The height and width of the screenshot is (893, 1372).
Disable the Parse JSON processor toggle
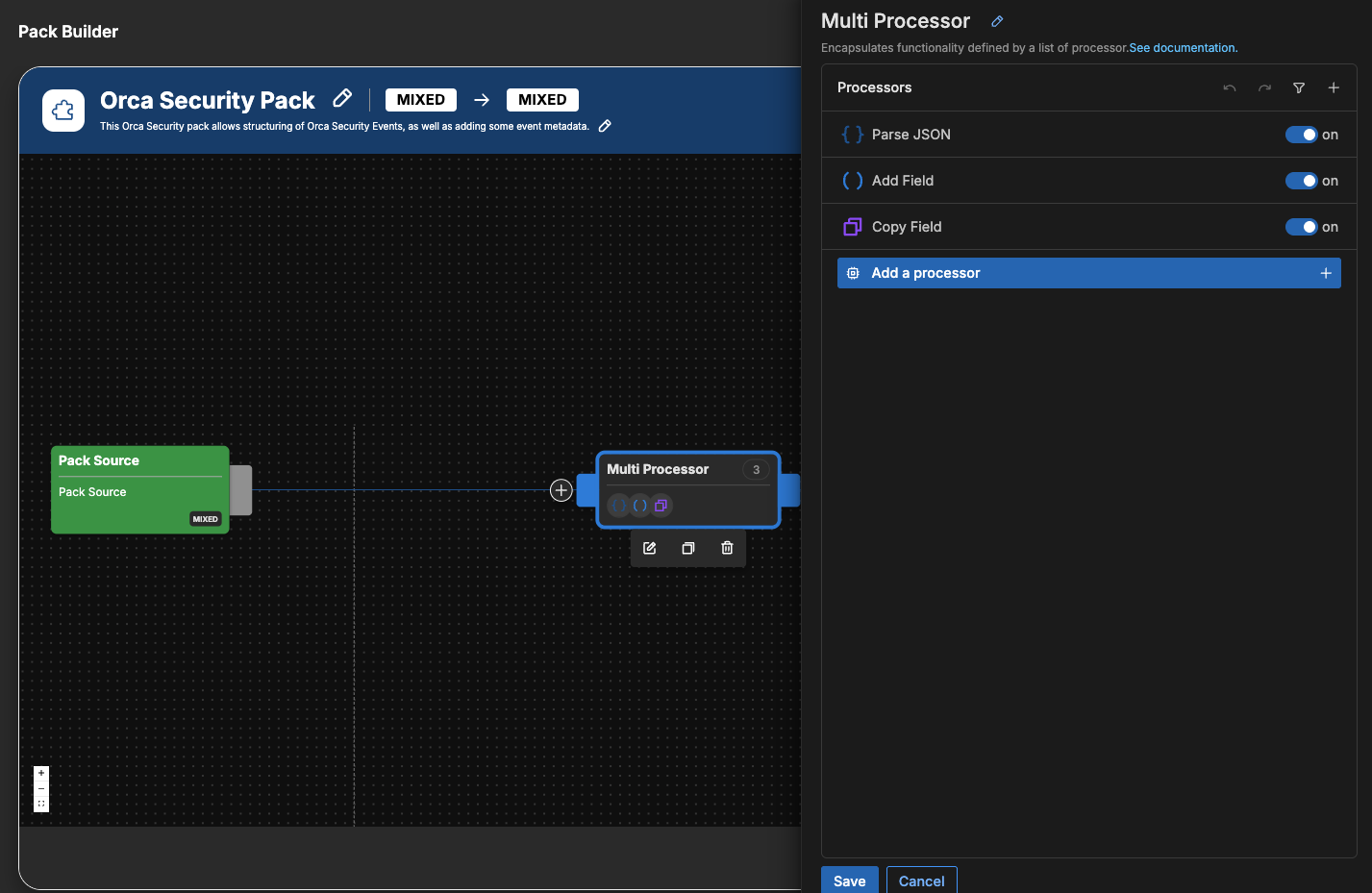coord(1301,135)
